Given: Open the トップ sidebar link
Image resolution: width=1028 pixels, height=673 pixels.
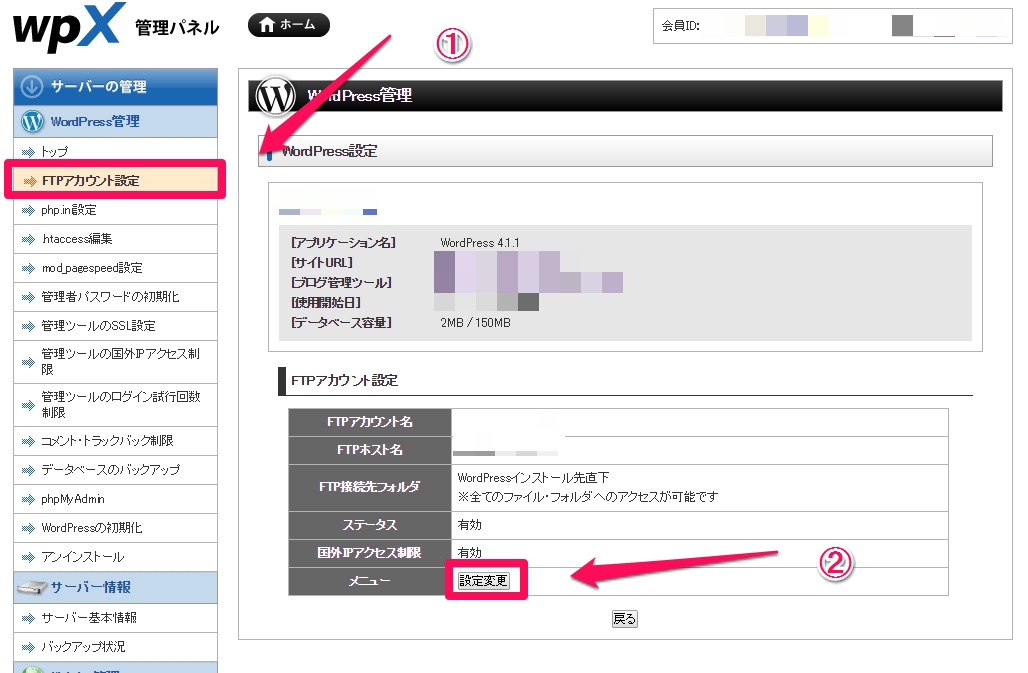Looking at the screenshot, I should coord(115,152).
